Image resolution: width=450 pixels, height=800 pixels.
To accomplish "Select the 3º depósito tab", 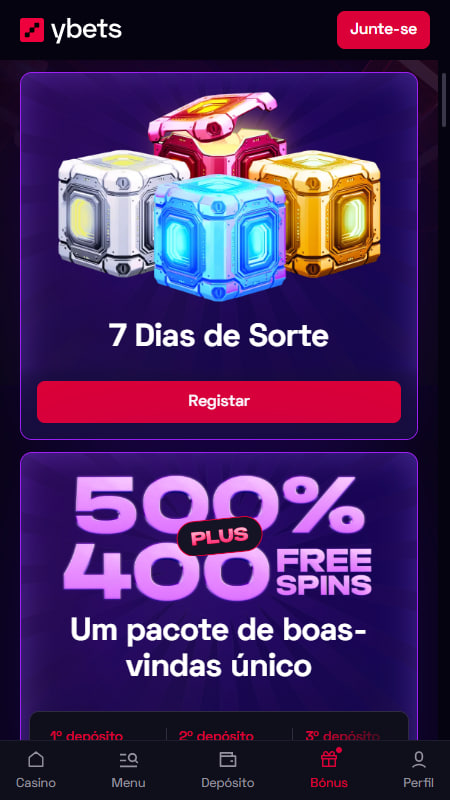I will [342, 736].
